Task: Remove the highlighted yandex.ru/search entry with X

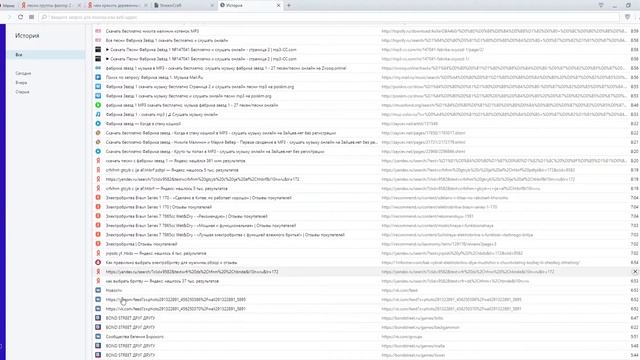Action: [x=635, y=271]
